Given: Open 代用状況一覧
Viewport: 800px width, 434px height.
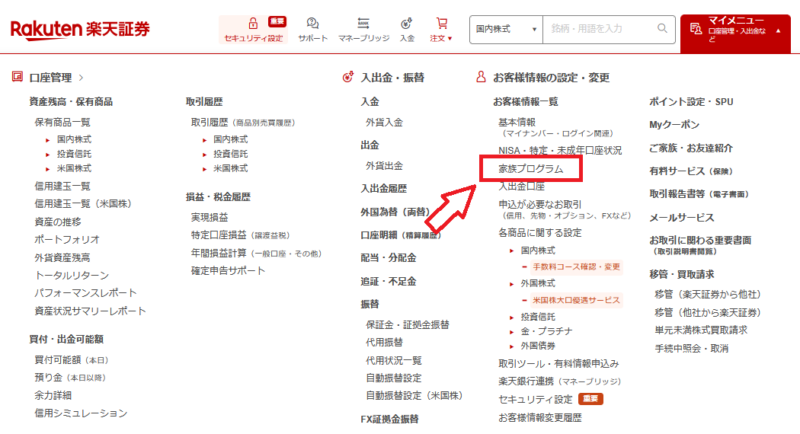Looking at the screenshot, I should [x=393, y=361].
